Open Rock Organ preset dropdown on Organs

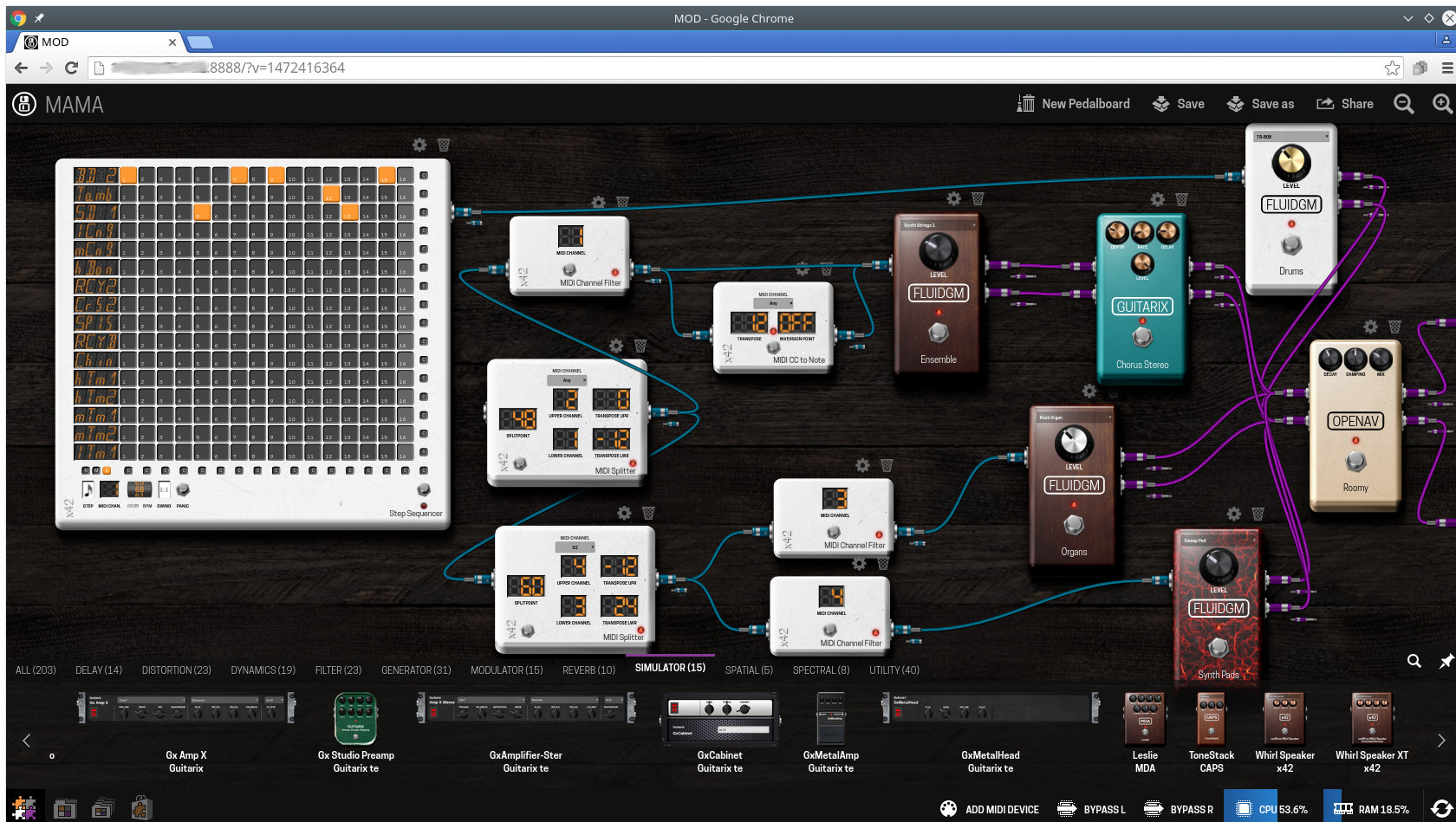tap(1074, 417)
